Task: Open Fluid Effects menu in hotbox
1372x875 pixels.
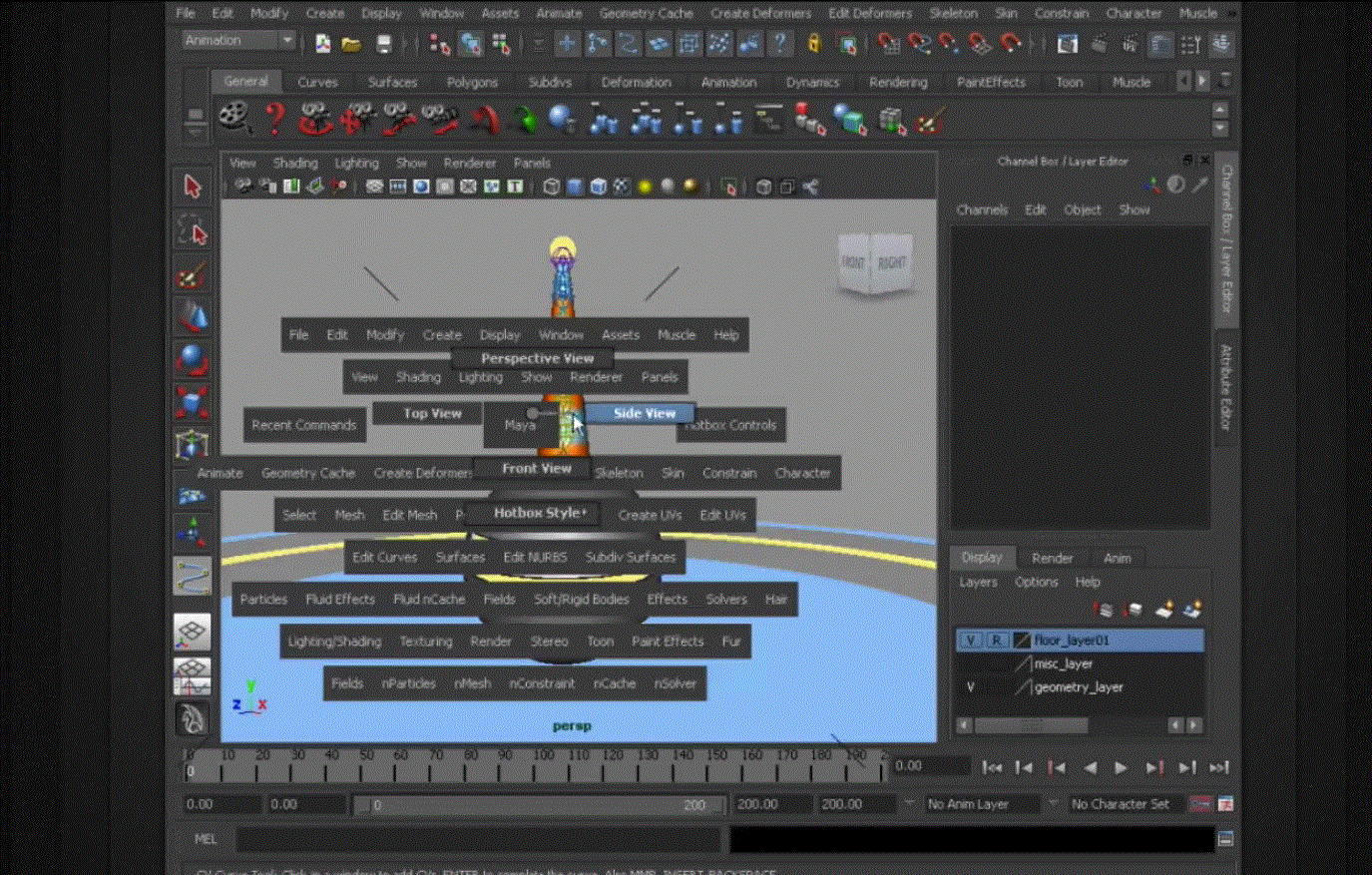Action: click(339, 600)
